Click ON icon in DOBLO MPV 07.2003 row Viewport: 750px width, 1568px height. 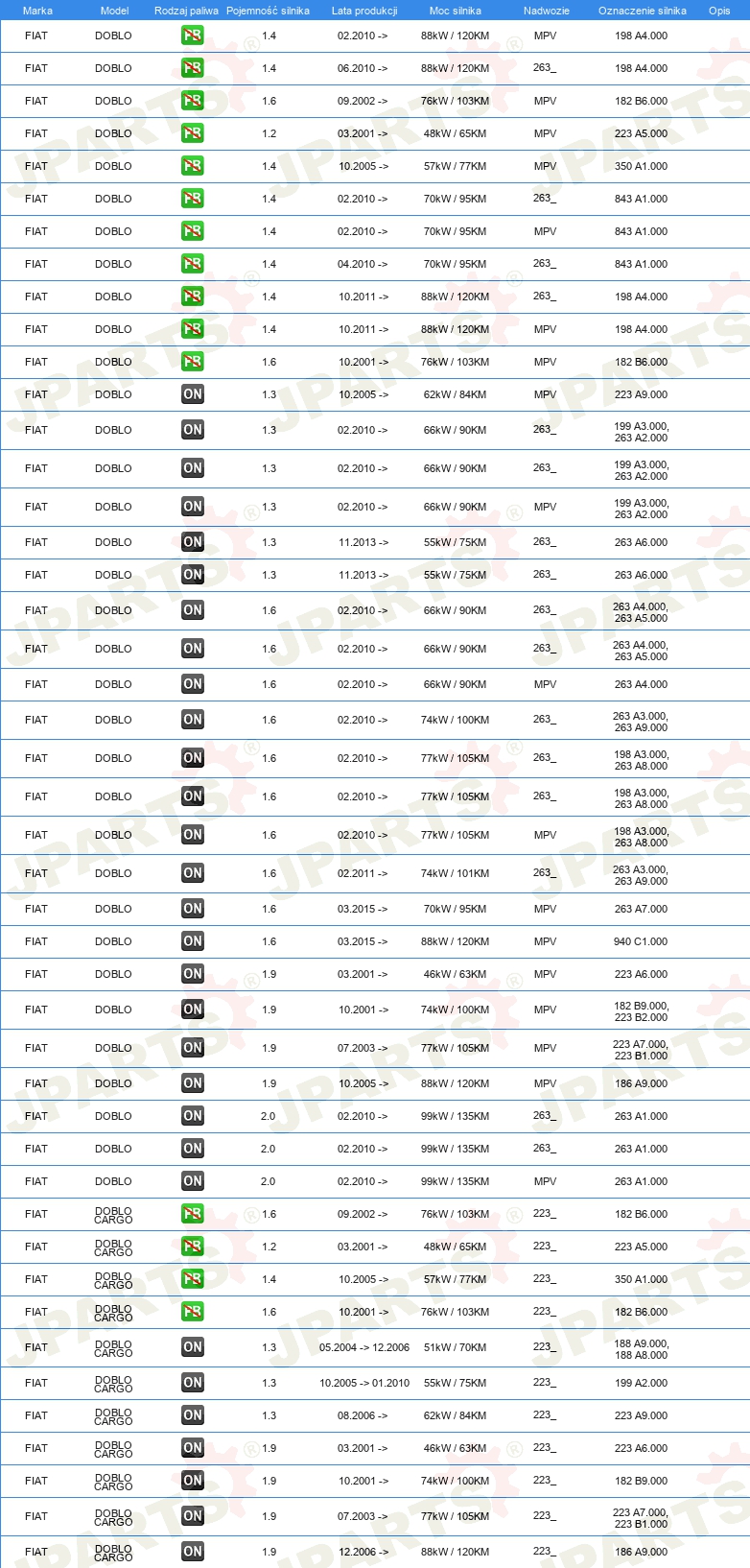[x=193, y=1048]
